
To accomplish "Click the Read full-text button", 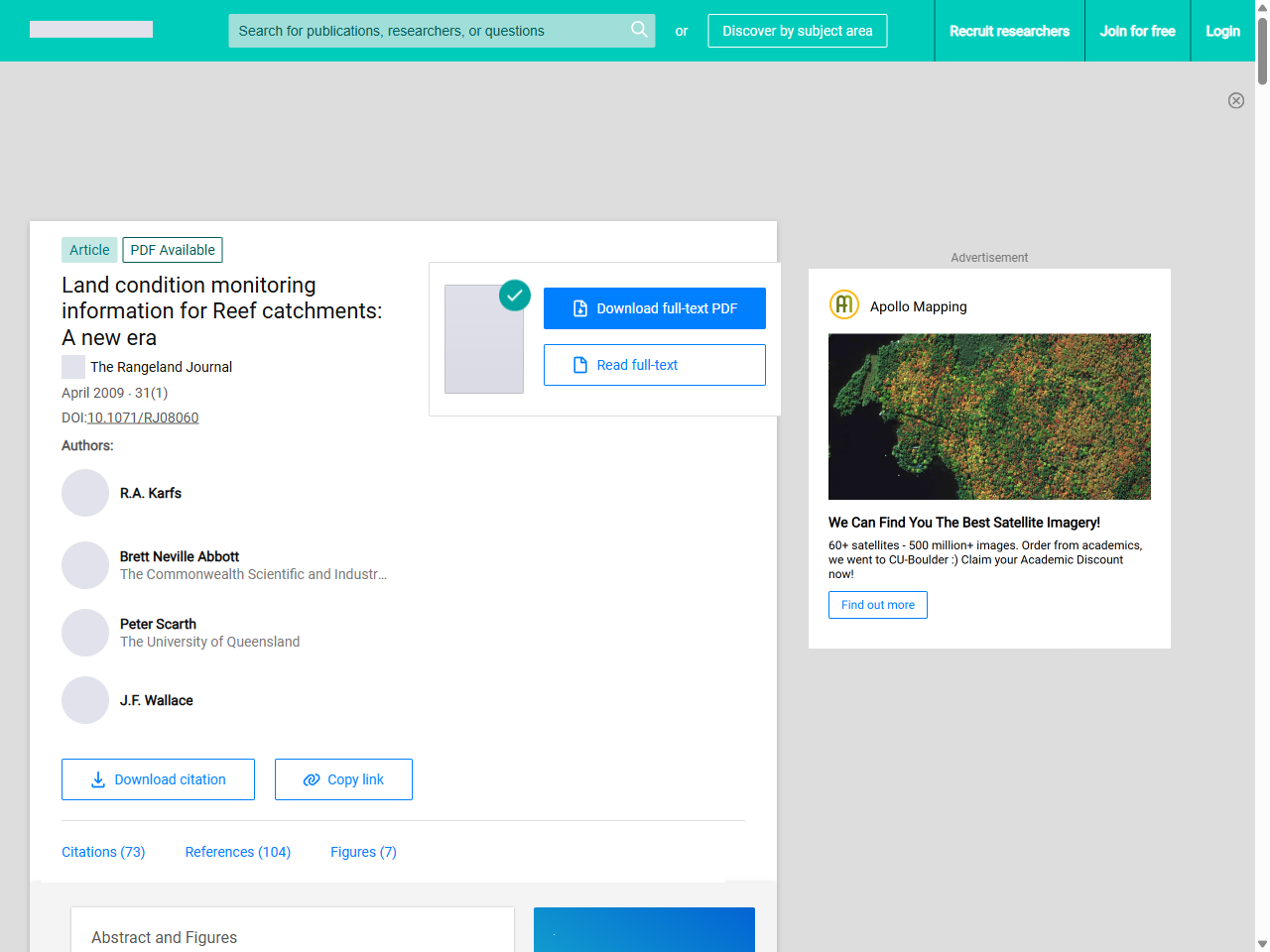I will pyautogui.click(x=655, y=365).
